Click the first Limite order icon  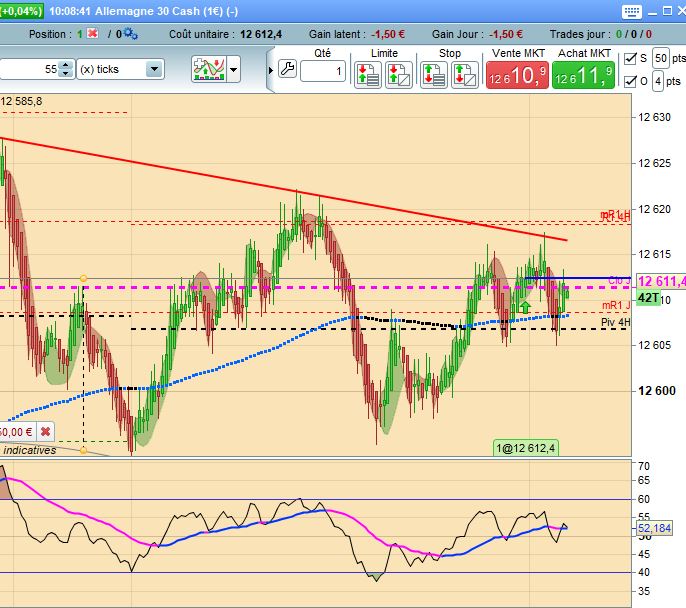coord(368,75)
